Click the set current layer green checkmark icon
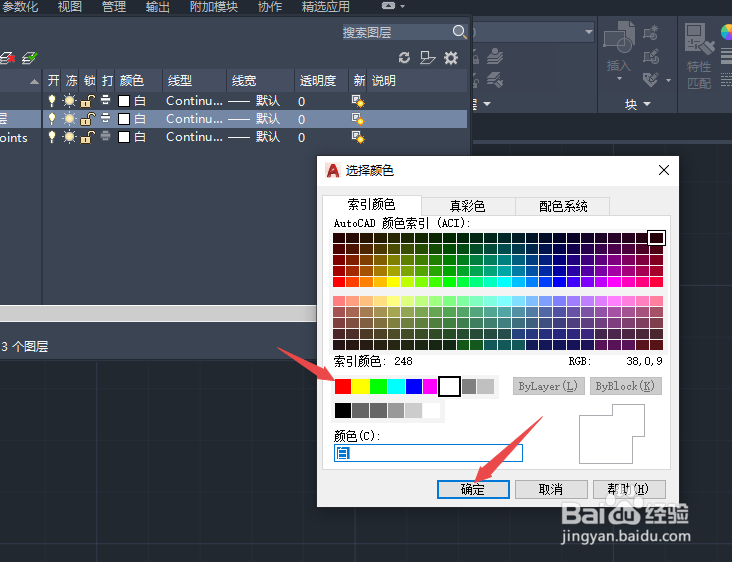The width and height of the screenshot is (732, 562). click(29, 58)
